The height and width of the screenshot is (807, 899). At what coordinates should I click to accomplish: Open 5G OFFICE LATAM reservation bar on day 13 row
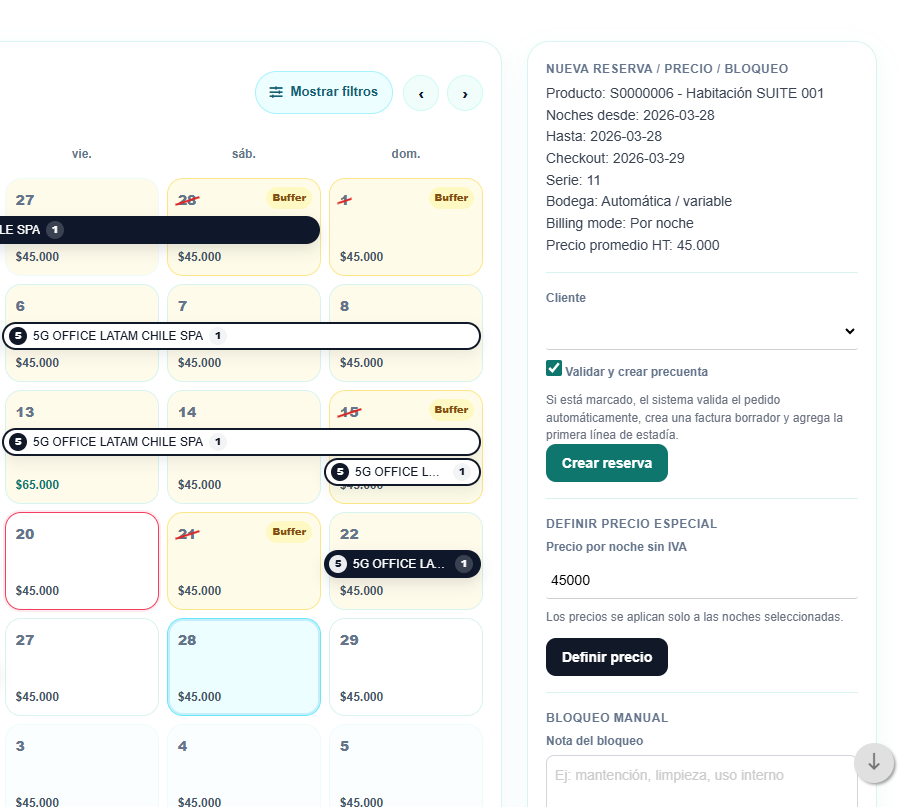point(241,442)
